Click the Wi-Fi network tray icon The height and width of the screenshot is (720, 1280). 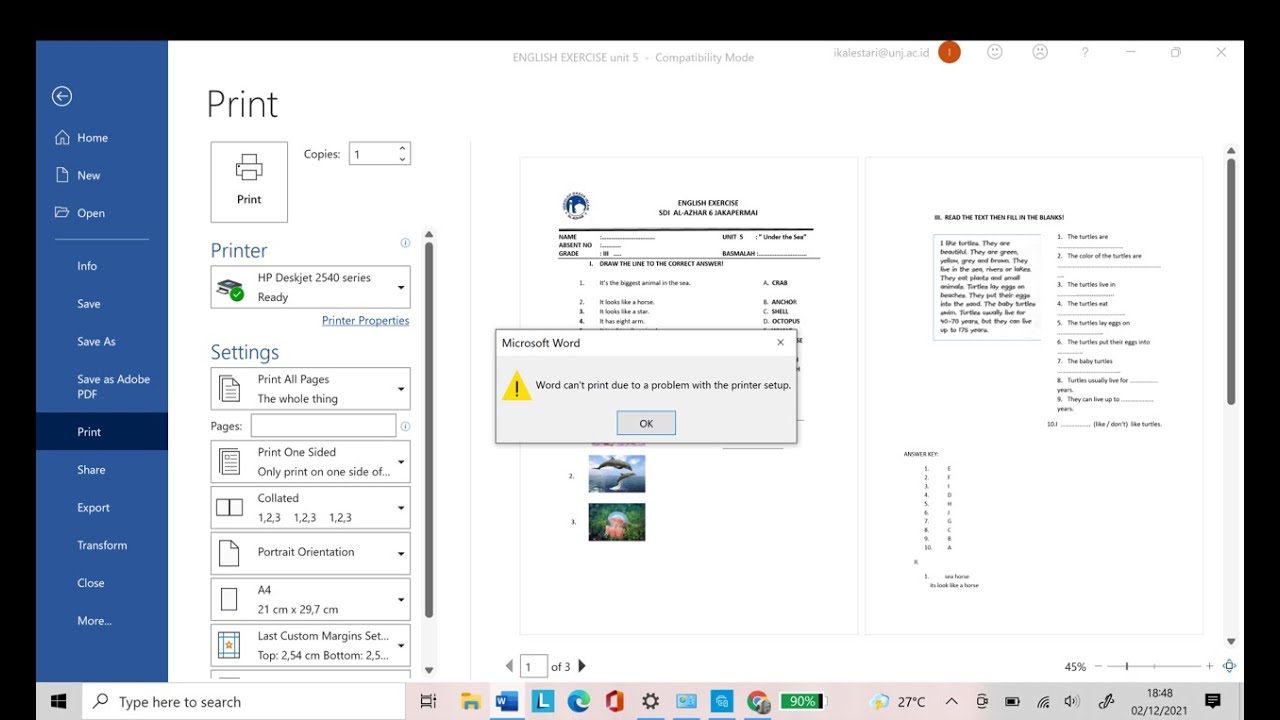point(1043,702)
